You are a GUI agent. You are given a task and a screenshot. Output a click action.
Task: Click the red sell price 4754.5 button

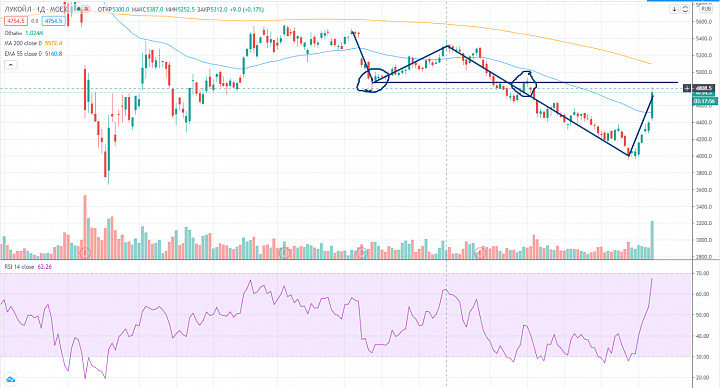point(16,21)
